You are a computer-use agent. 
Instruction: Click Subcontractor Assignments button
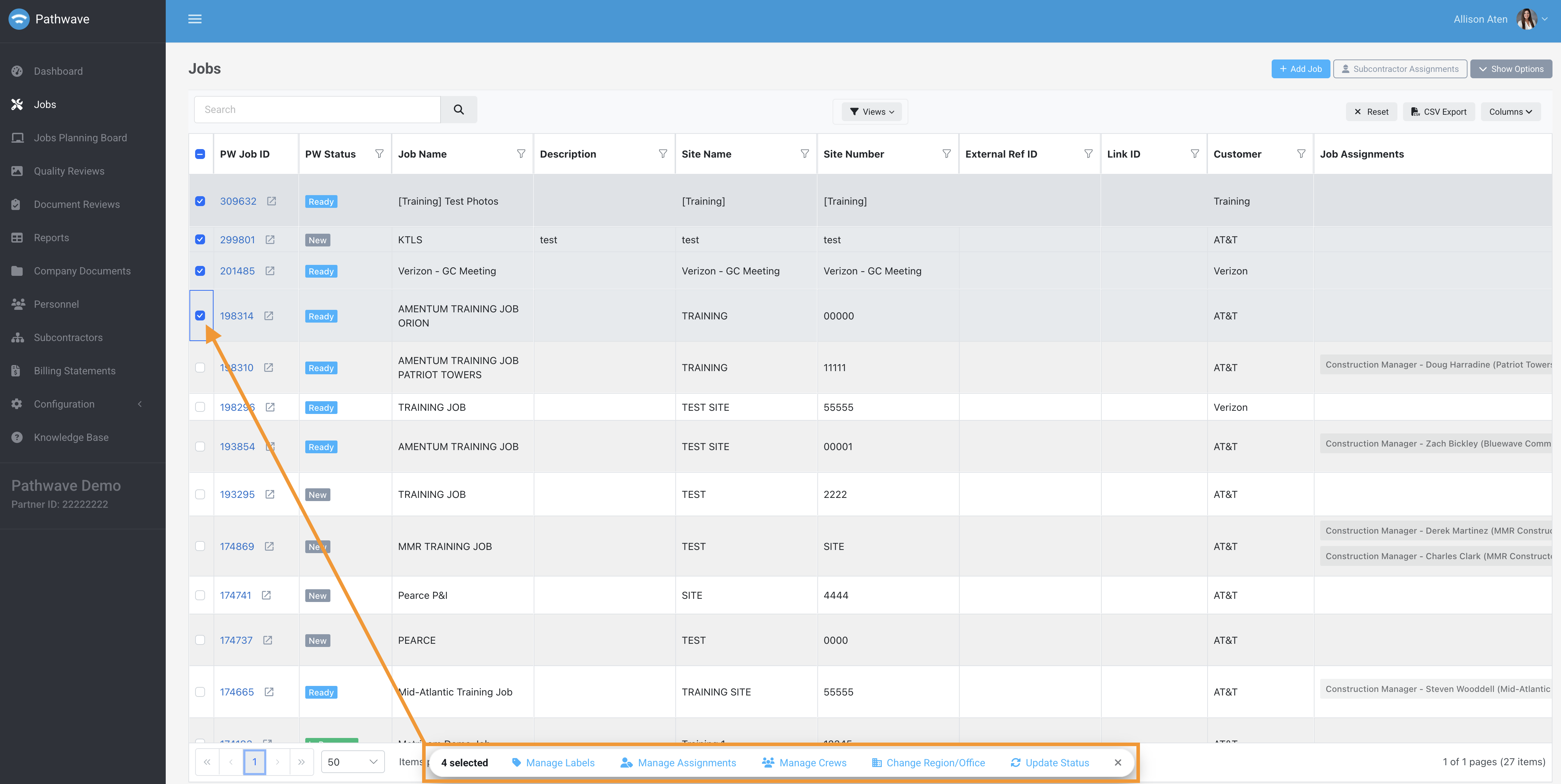(x=1400, y=69)
